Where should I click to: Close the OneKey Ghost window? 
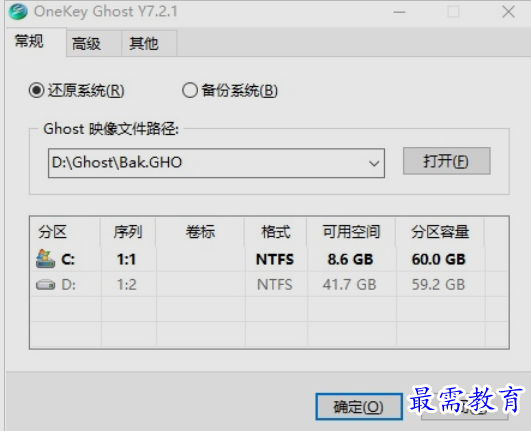pyautogui.click(x=509, y=12)
